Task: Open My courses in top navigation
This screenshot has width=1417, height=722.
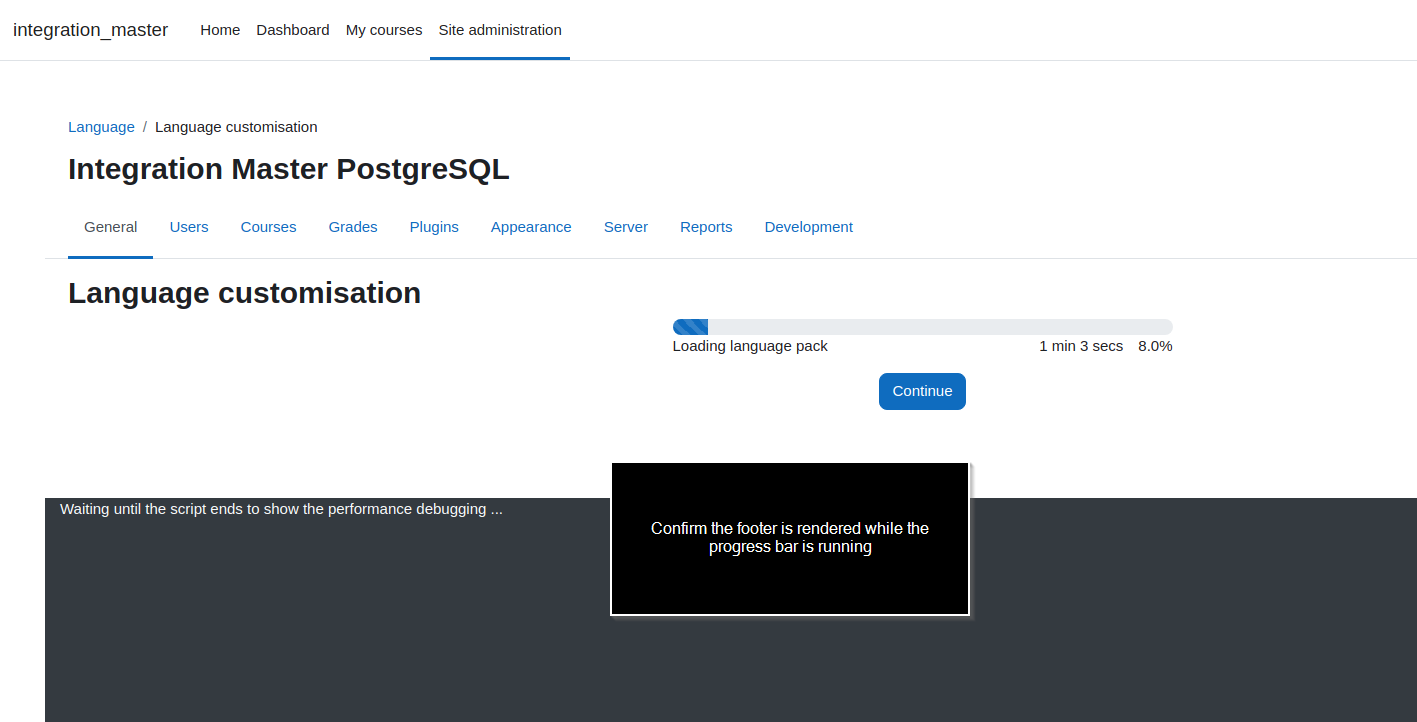Action: 384,30
